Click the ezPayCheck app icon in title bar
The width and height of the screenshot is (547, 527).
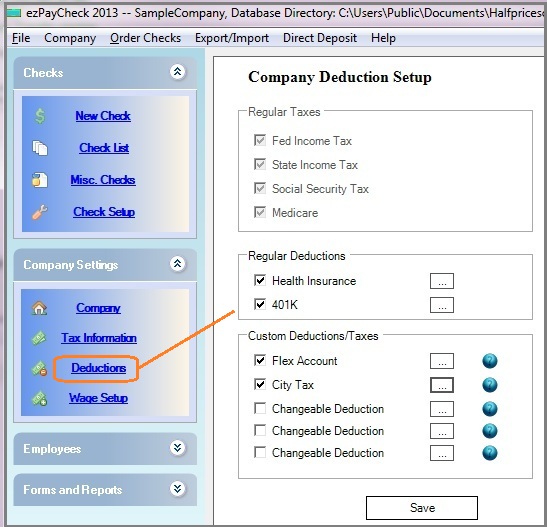coord(14,13)
